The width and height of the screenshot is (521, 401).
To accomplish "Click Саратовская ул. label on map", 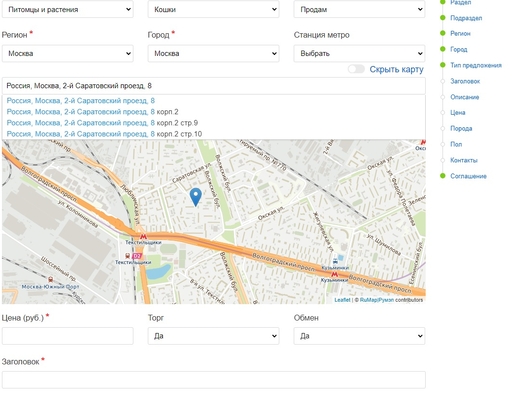I will point(191,173).
